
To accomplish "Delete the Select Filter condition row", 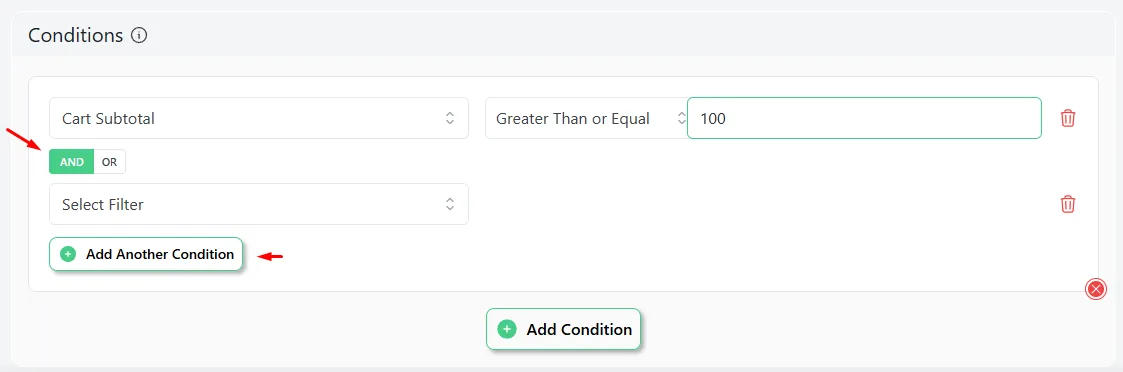I will 1068,204.
